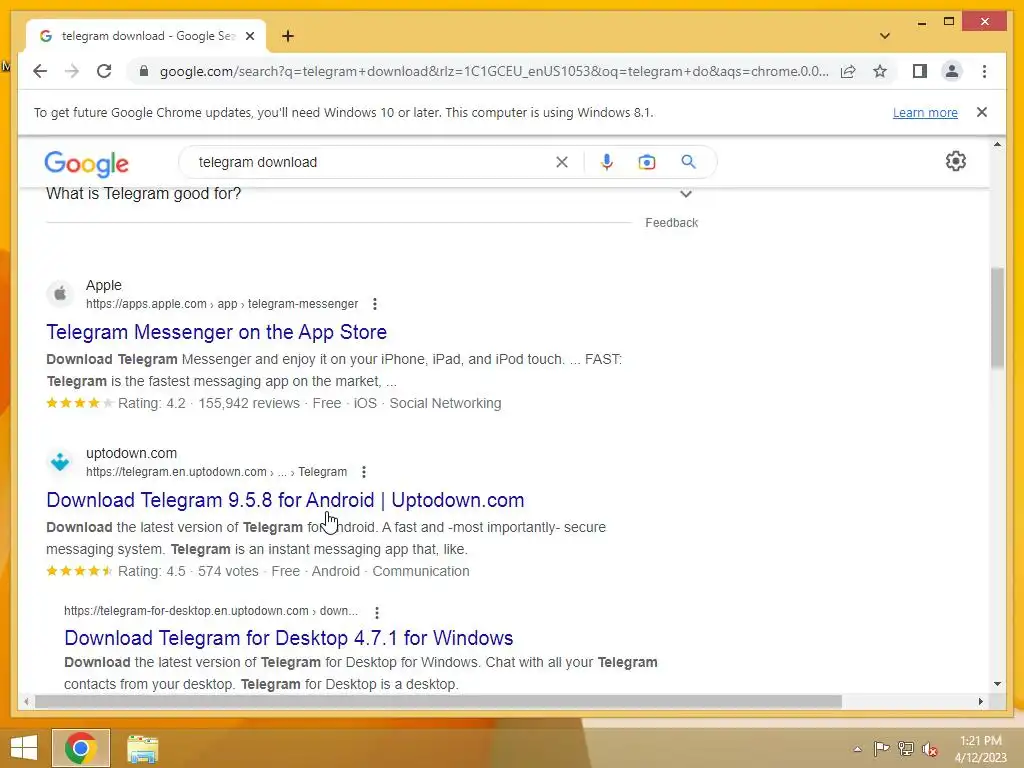Open Download Telegram for Desktop 4.7.1 link
1024x768 pixels.
(289, 637)
